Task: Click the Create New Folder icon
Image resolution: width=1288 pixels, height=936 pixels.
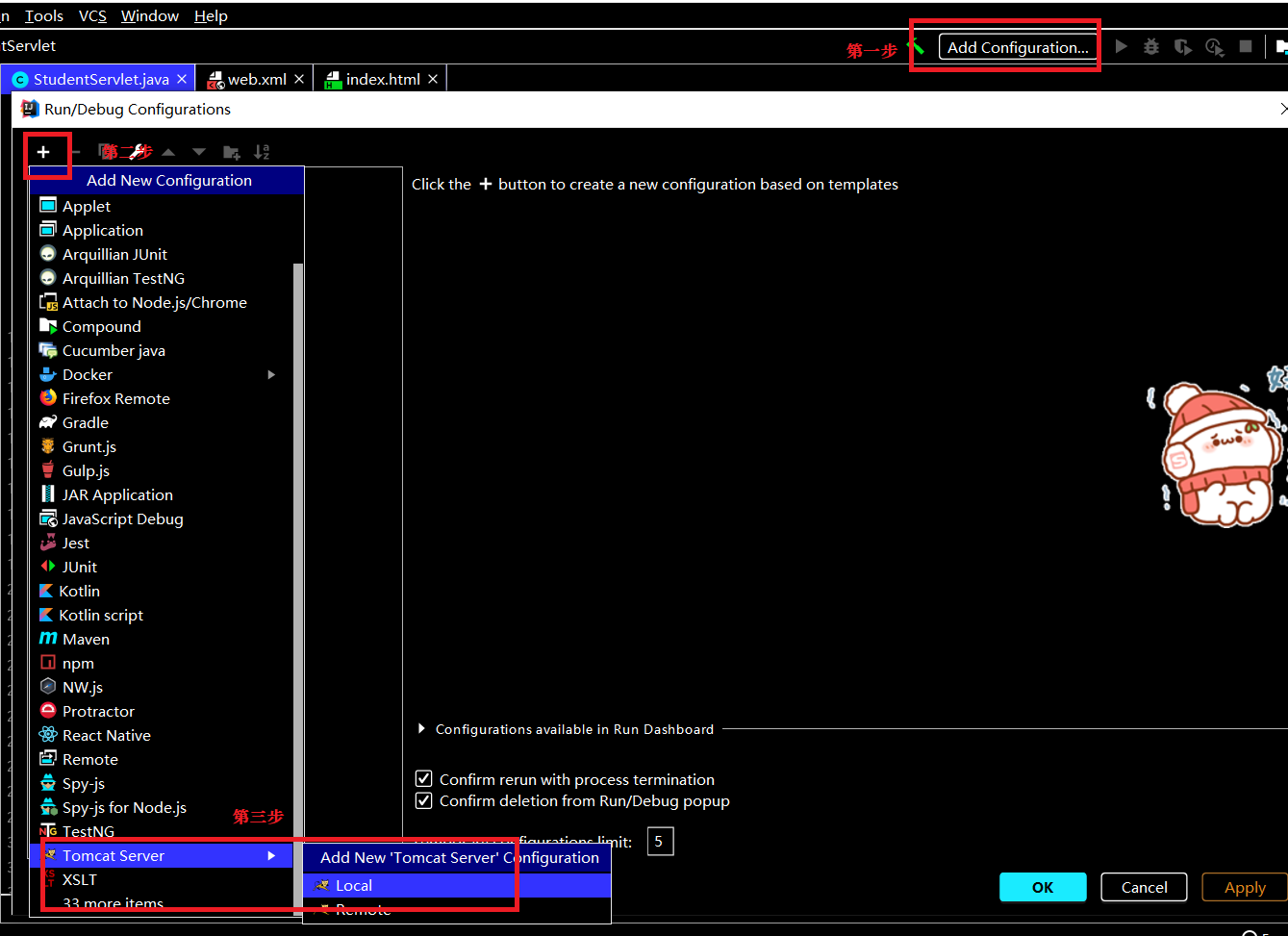Action: [x=232, y=152]
